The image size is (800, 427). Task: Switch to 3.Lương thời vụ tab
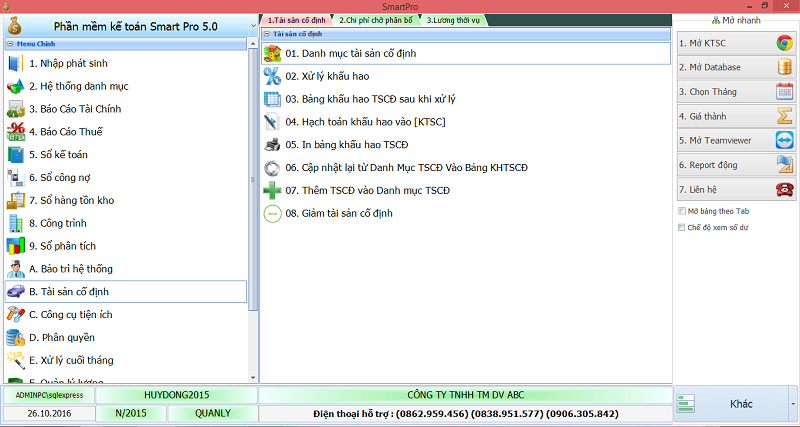coord(453,20)
